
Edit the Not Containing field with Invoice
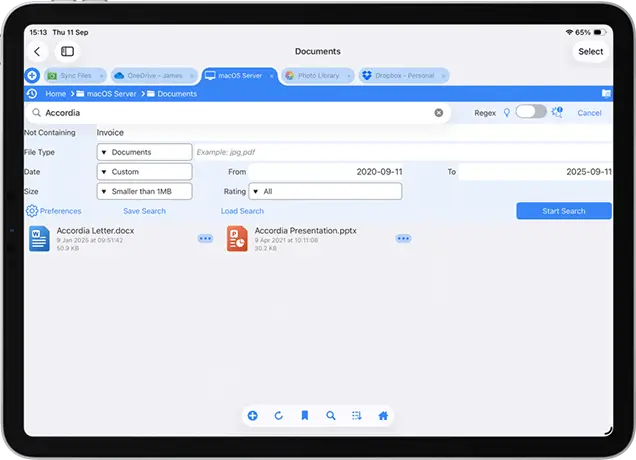pos(353,133)
